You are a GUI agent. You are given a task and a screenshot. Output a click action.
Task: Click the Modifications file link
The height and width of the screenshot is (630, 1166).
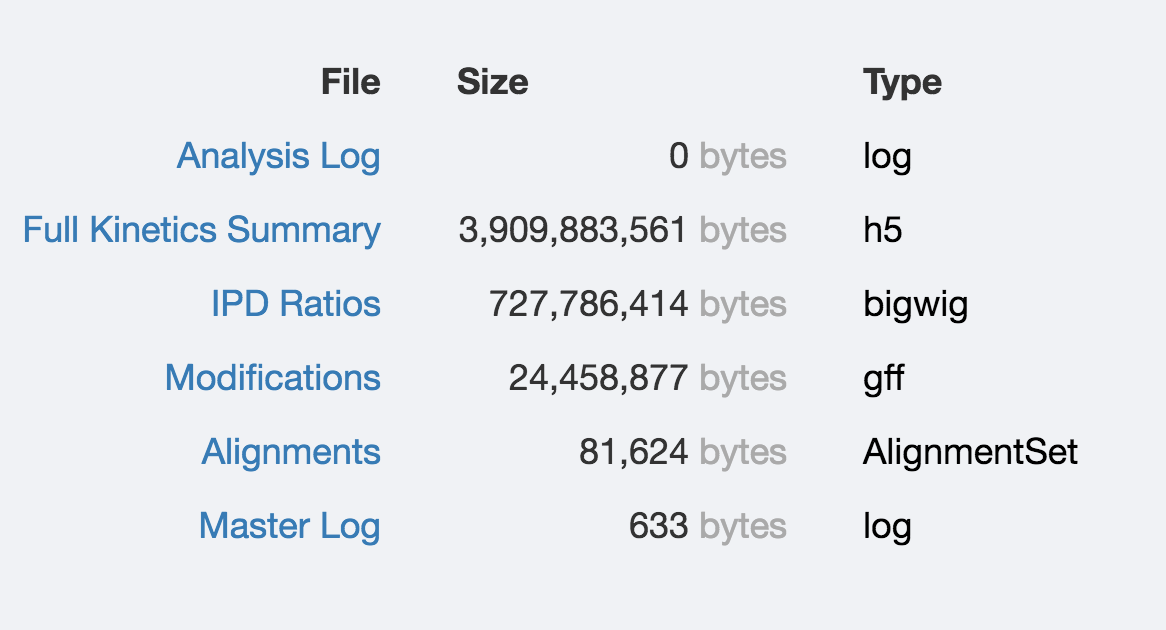coord(272,378)
